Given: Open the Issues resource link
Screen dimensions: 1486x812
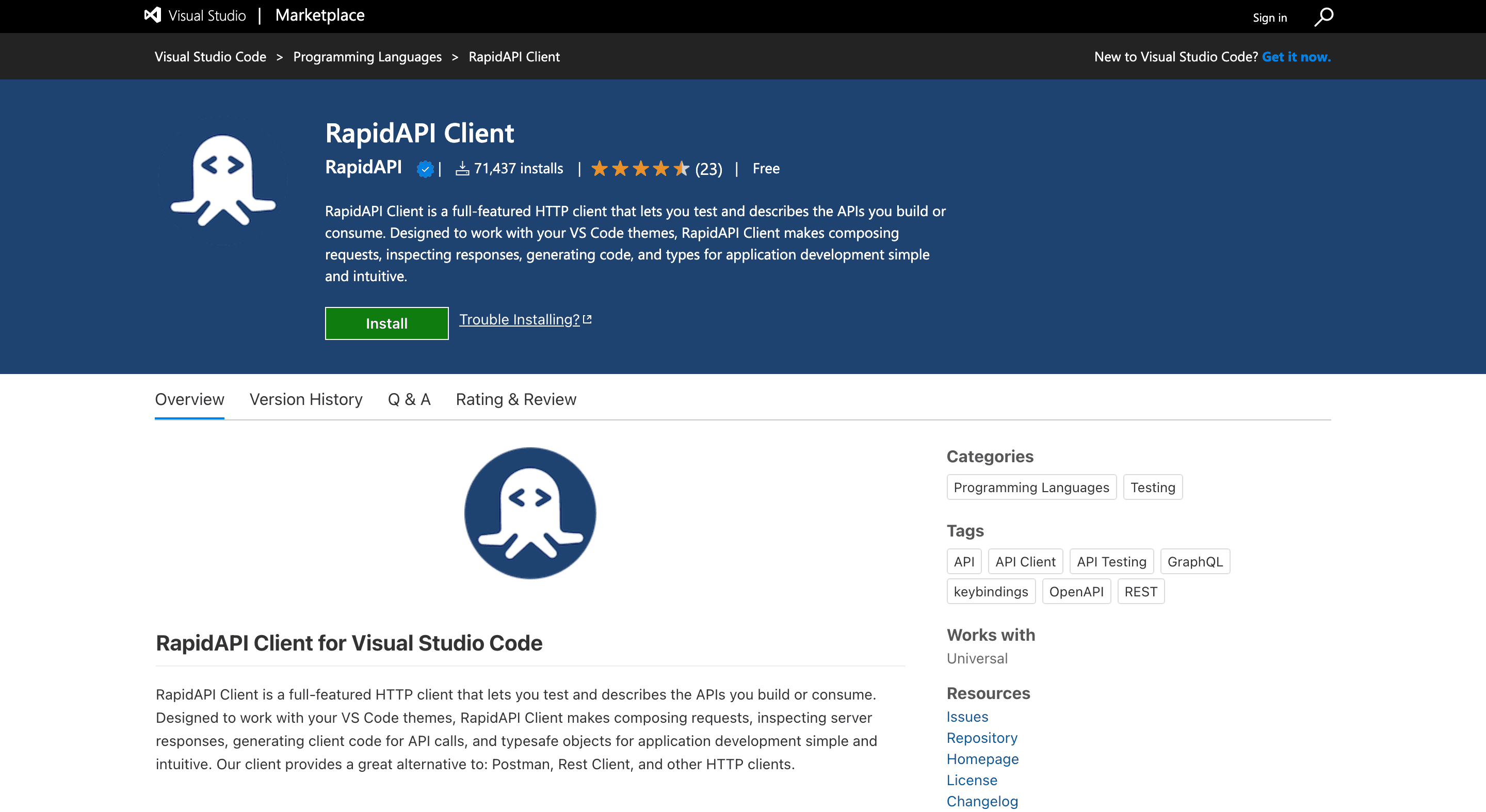Looking at the screenshot, I should click(x=967, y=716).
